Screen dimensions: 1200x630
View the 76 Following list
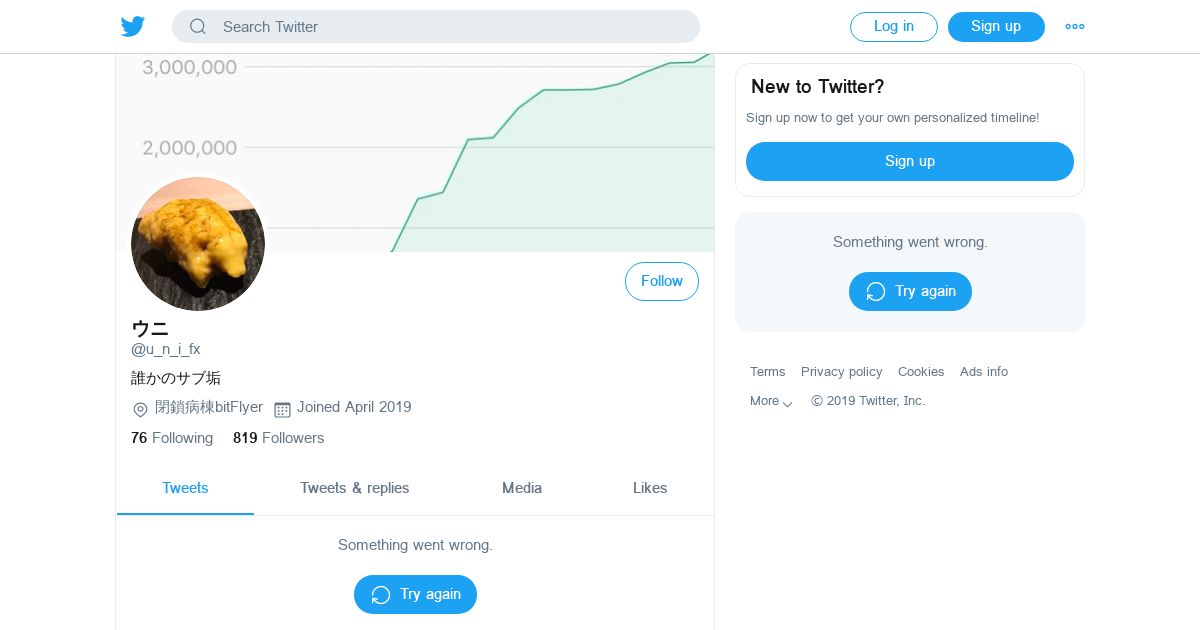click(x=172, y=438)
